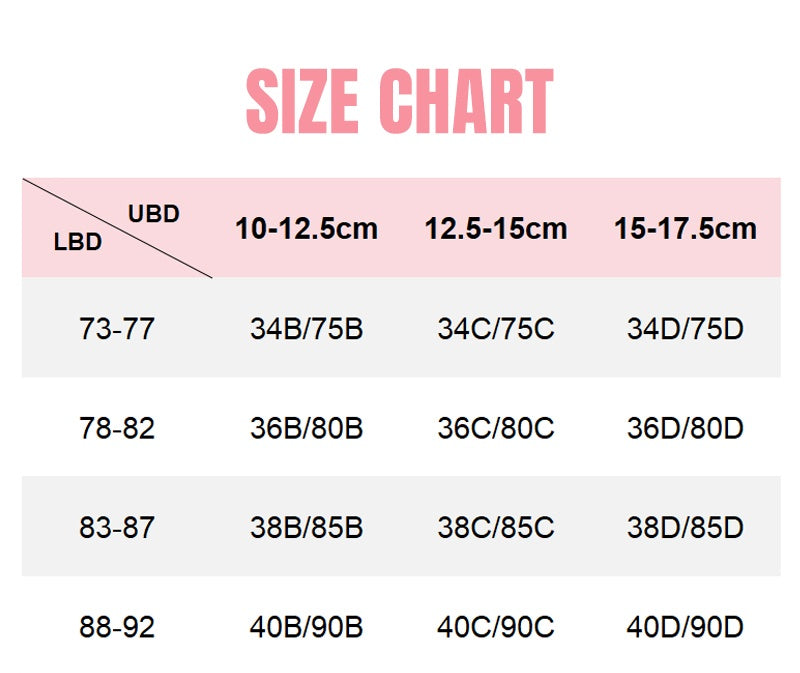Choose the 36C/80C size cell
800x673 pixels.
(x=495, y=428)
